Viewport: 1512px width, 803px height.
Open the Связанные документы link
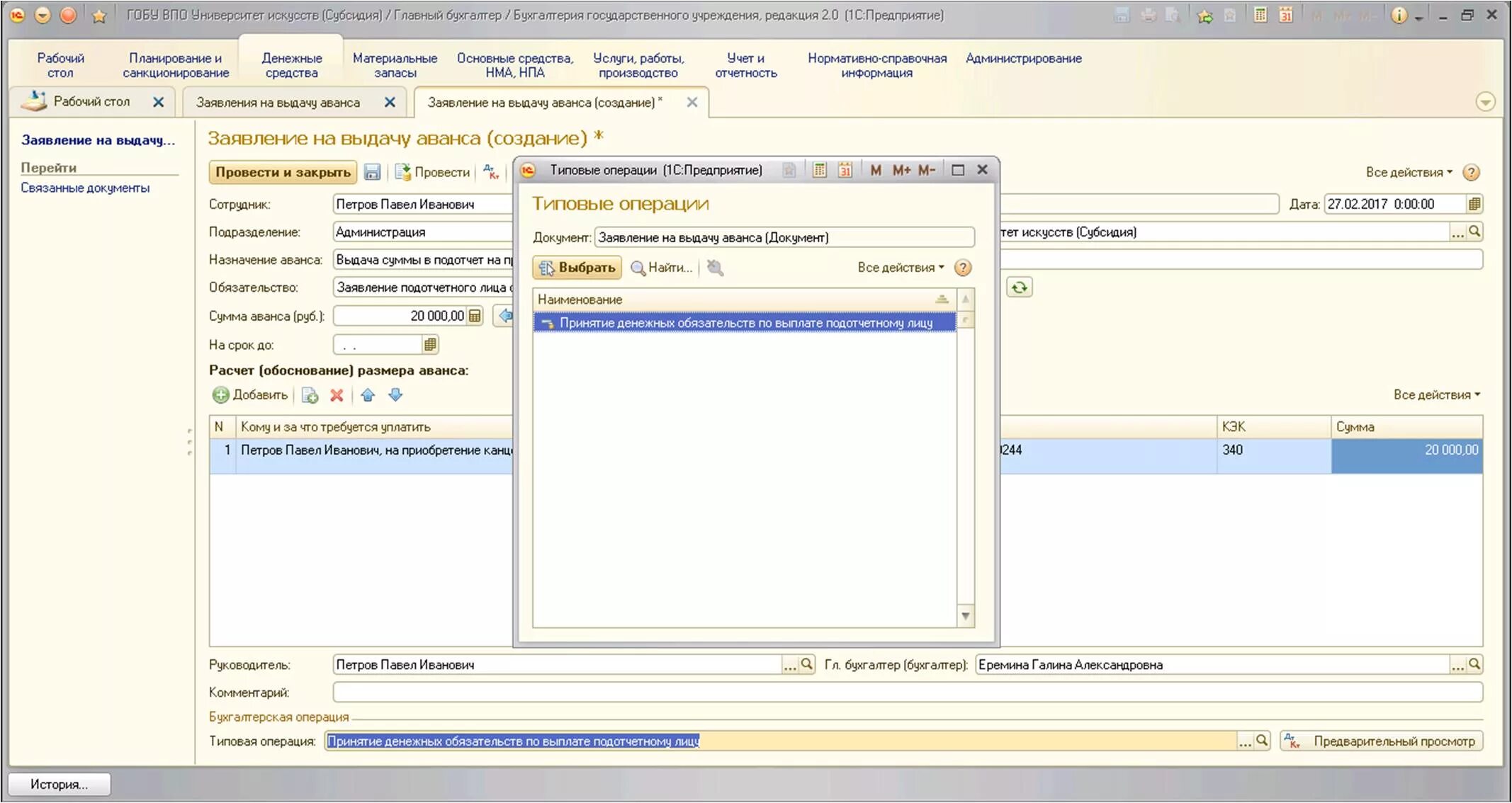pyautogui.click(x=85, y=188)
